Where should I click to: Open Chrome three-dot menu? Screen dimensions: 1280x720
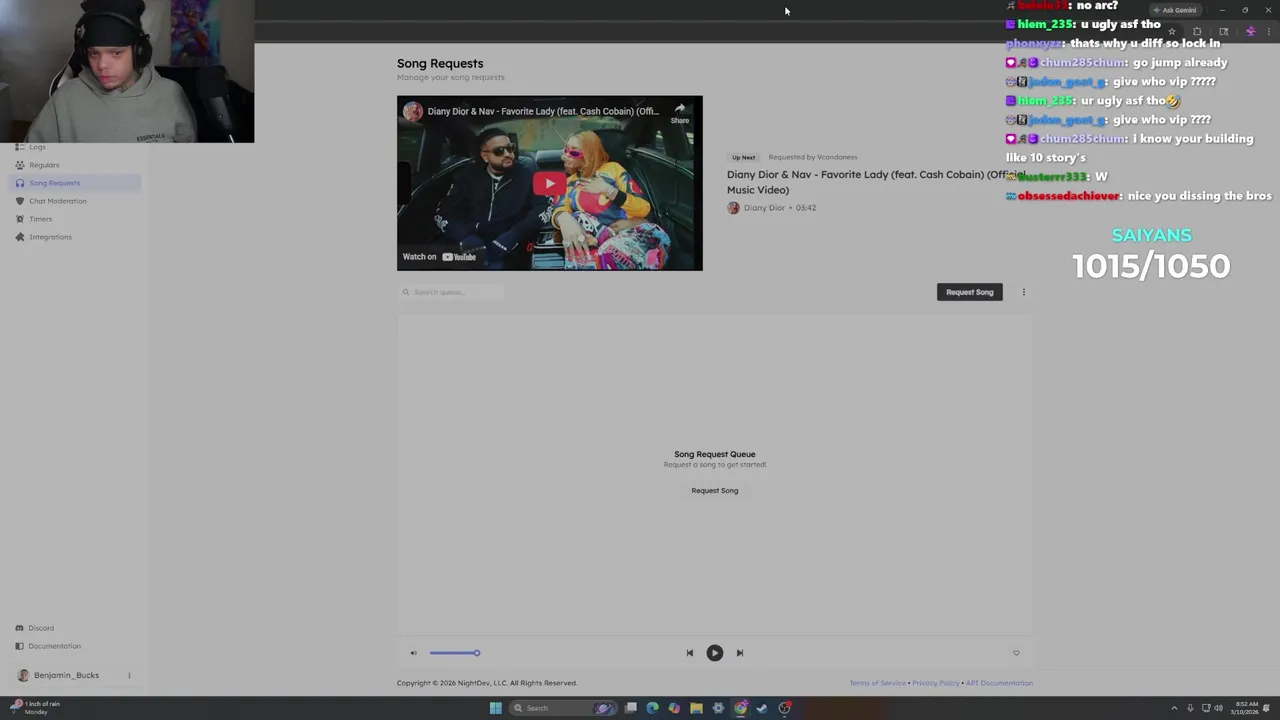coord(1270,32)
